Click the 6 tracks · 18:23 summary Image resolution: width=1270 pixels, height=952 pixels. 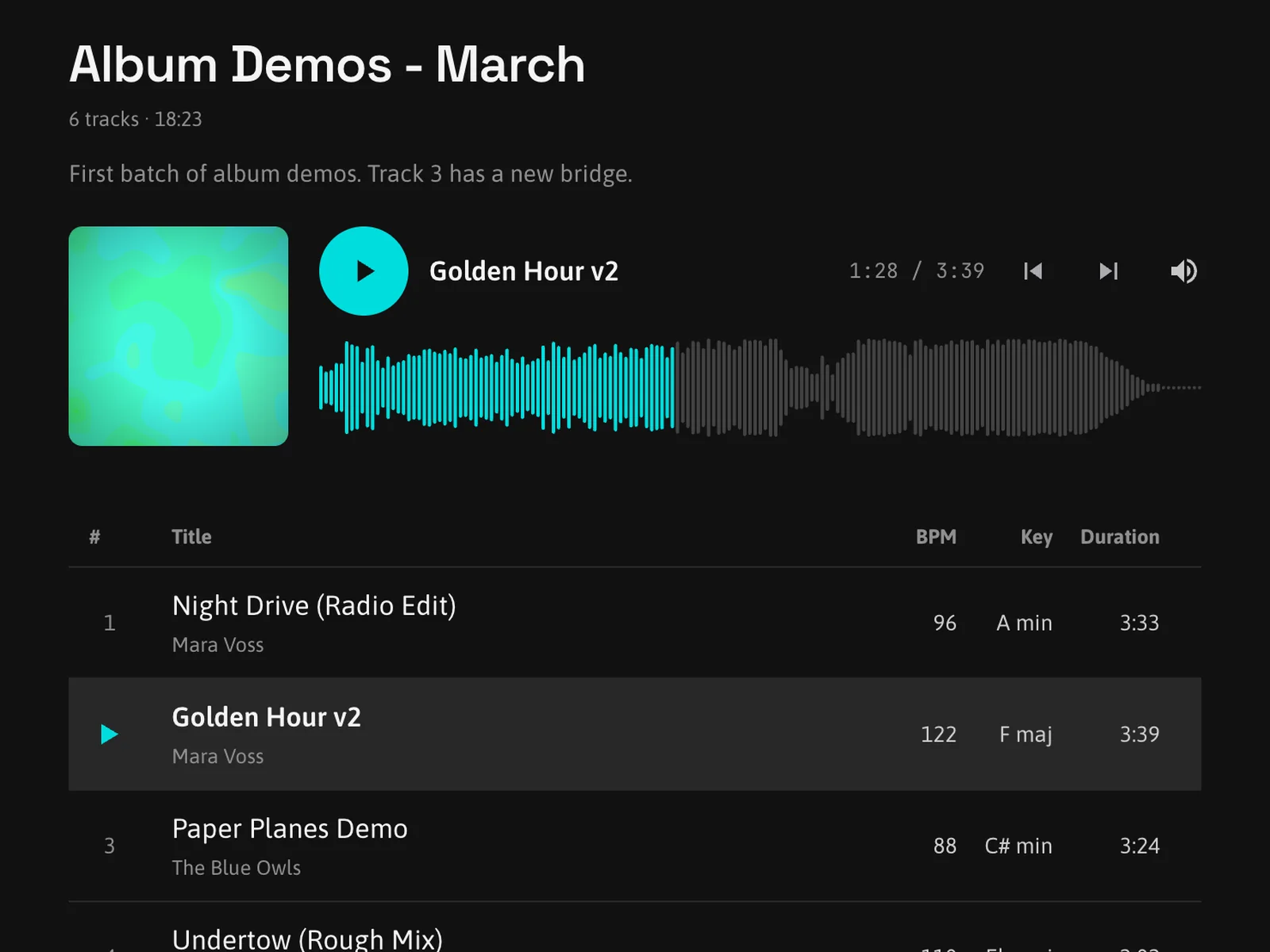click(136, 119)
